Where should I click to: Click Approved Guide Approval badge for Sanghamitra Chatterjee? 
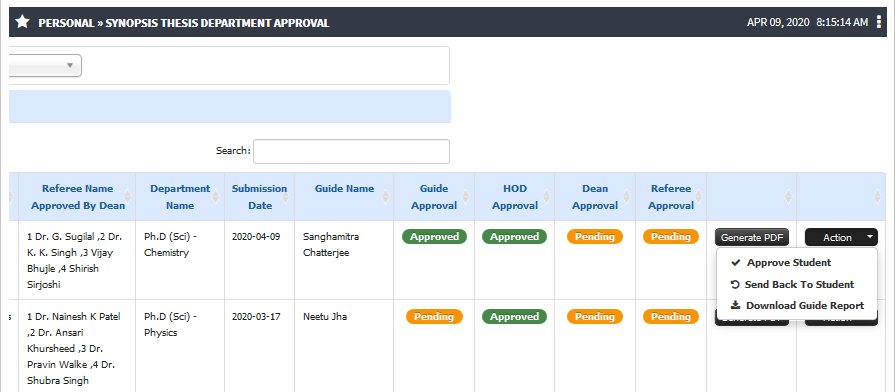point(434,237)
